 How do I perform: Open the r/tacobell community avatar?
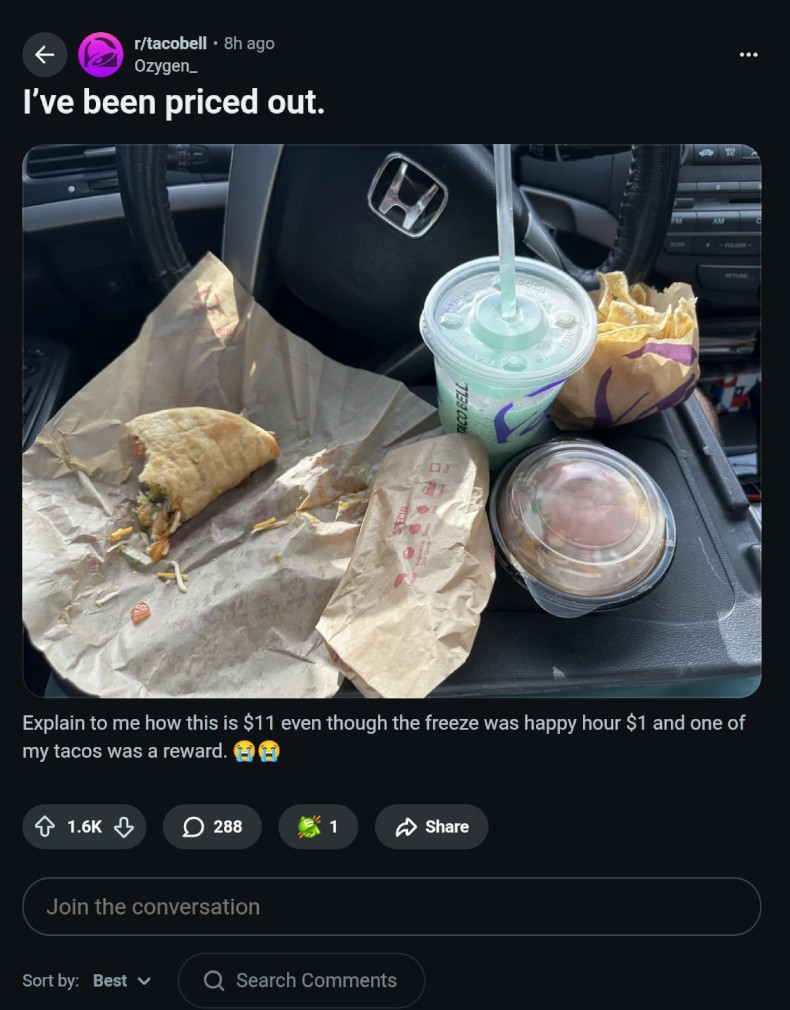(101, 55)
